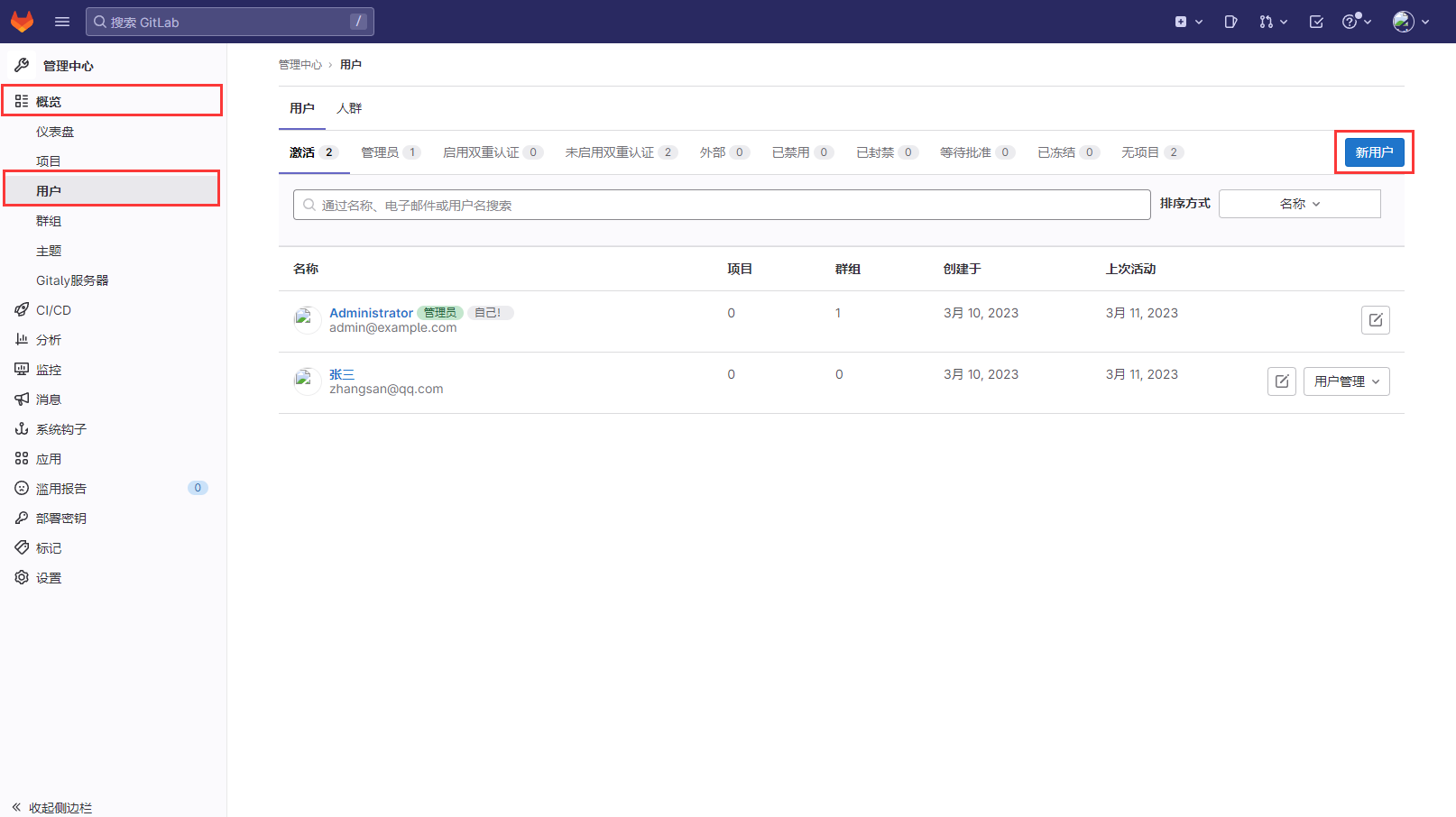Image resolution: width=1456 pixels, height=817 pixels.
Task: Open 设置 in the admin sidebar
Action: pyautogui.click(x=49, y=578)
